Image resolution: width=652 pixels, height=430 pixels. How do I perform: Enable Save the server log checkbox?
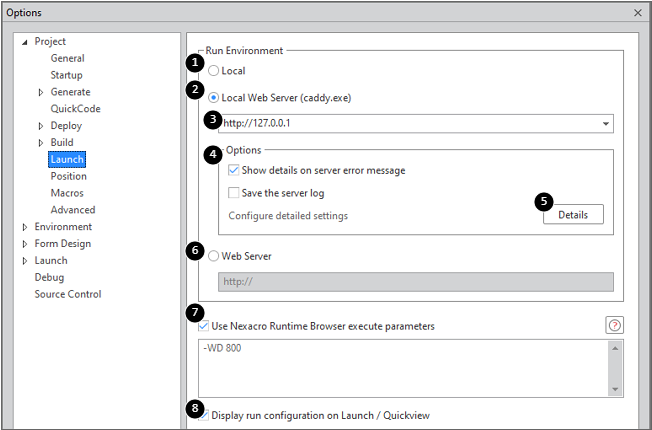tap(234, 193)
